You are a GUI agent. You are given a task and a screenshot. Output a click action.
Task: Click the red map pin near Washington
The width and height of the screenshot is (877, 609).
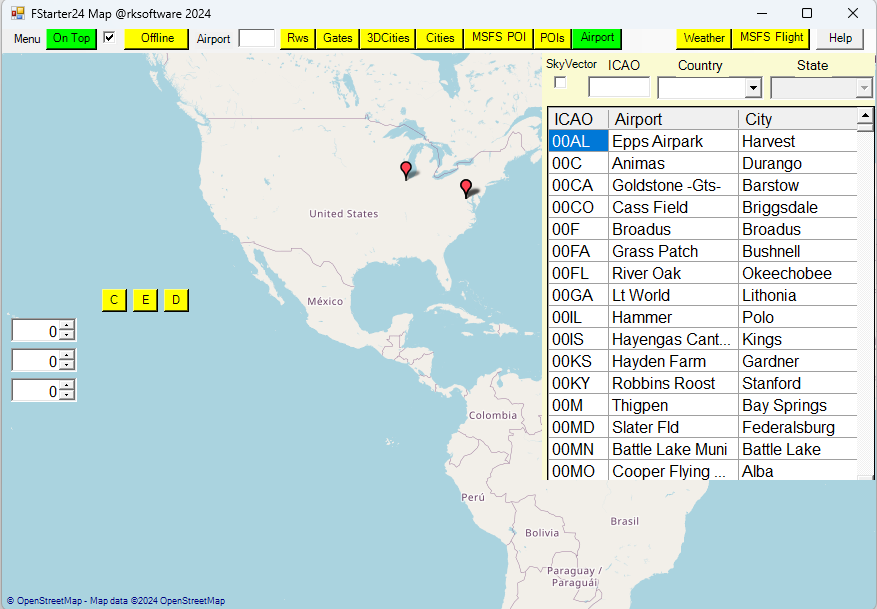click(465, 187)
